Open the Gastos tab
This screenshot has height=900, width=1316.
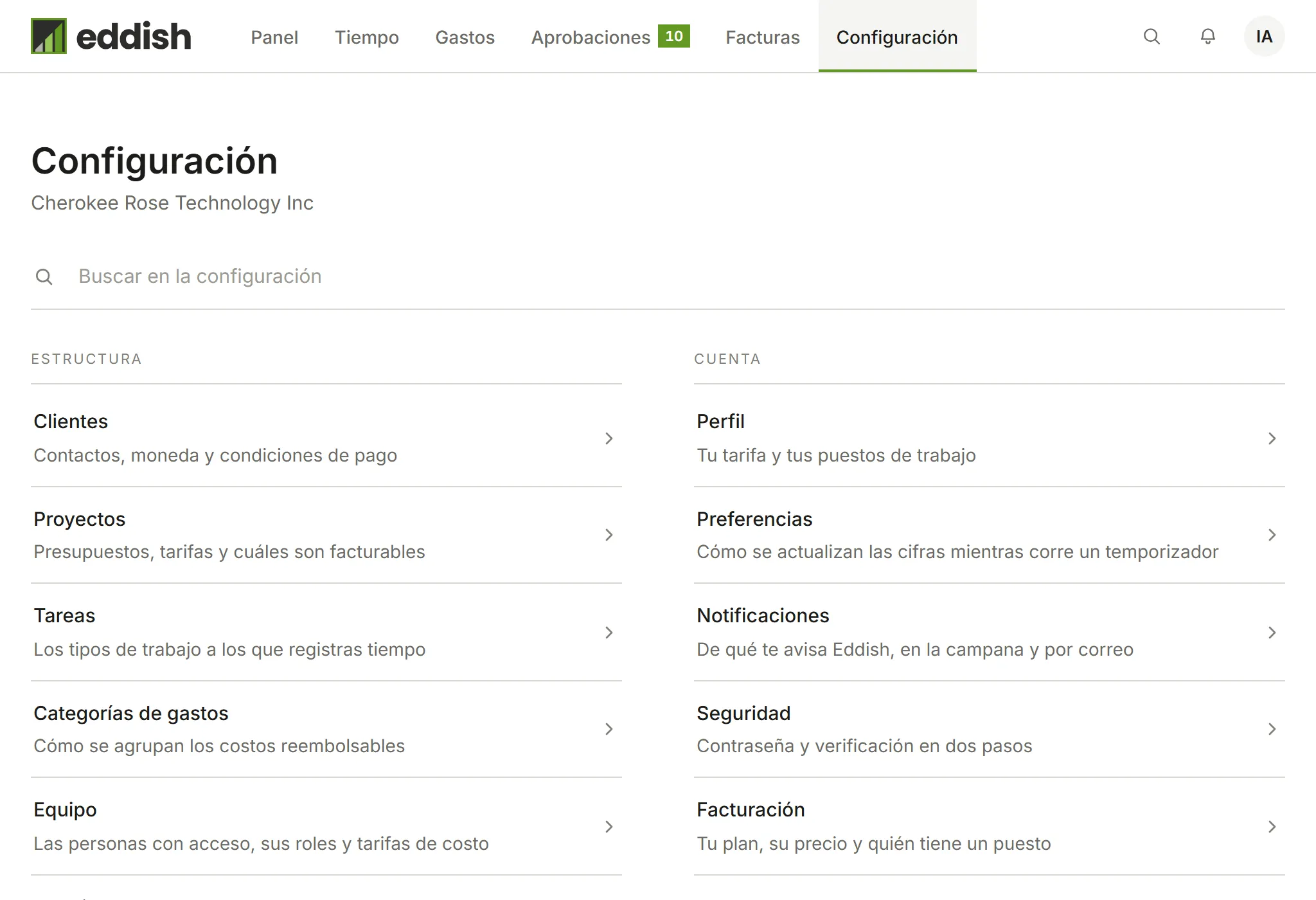pos(465,37)
